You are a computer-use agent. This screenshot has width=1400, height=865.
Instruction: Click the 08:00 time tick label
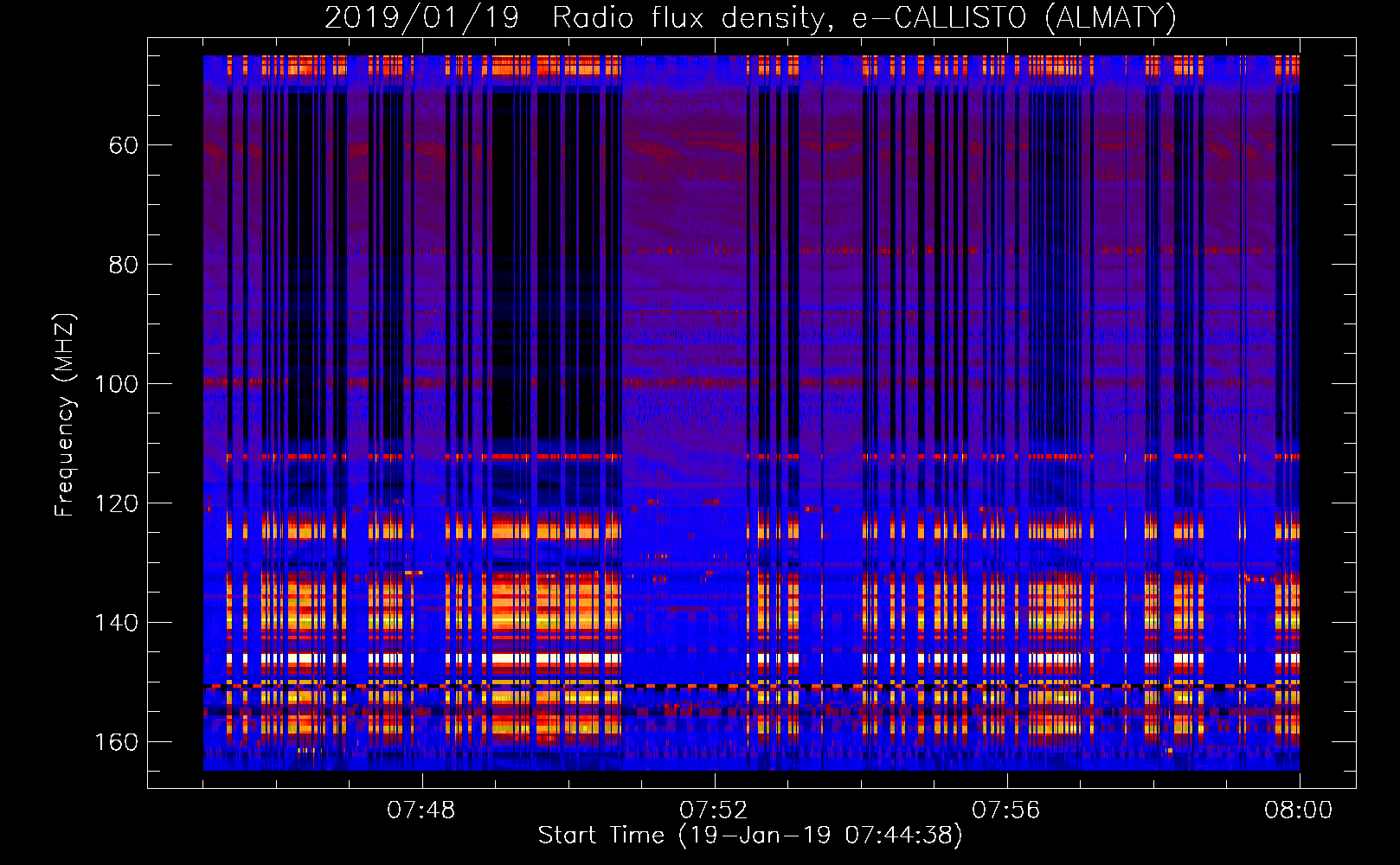coord(1299,810)
